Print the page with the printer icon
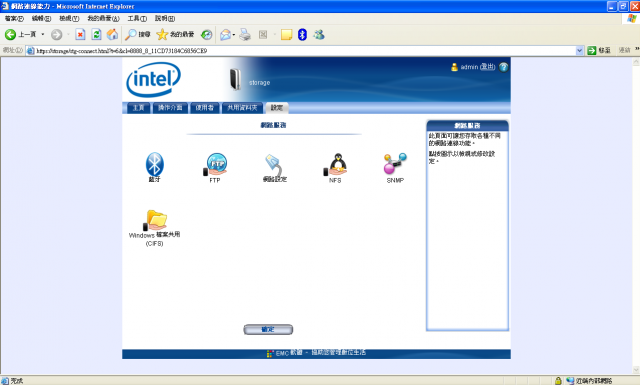Viewport: 640px width, 385px height. [x=245, y=35]
